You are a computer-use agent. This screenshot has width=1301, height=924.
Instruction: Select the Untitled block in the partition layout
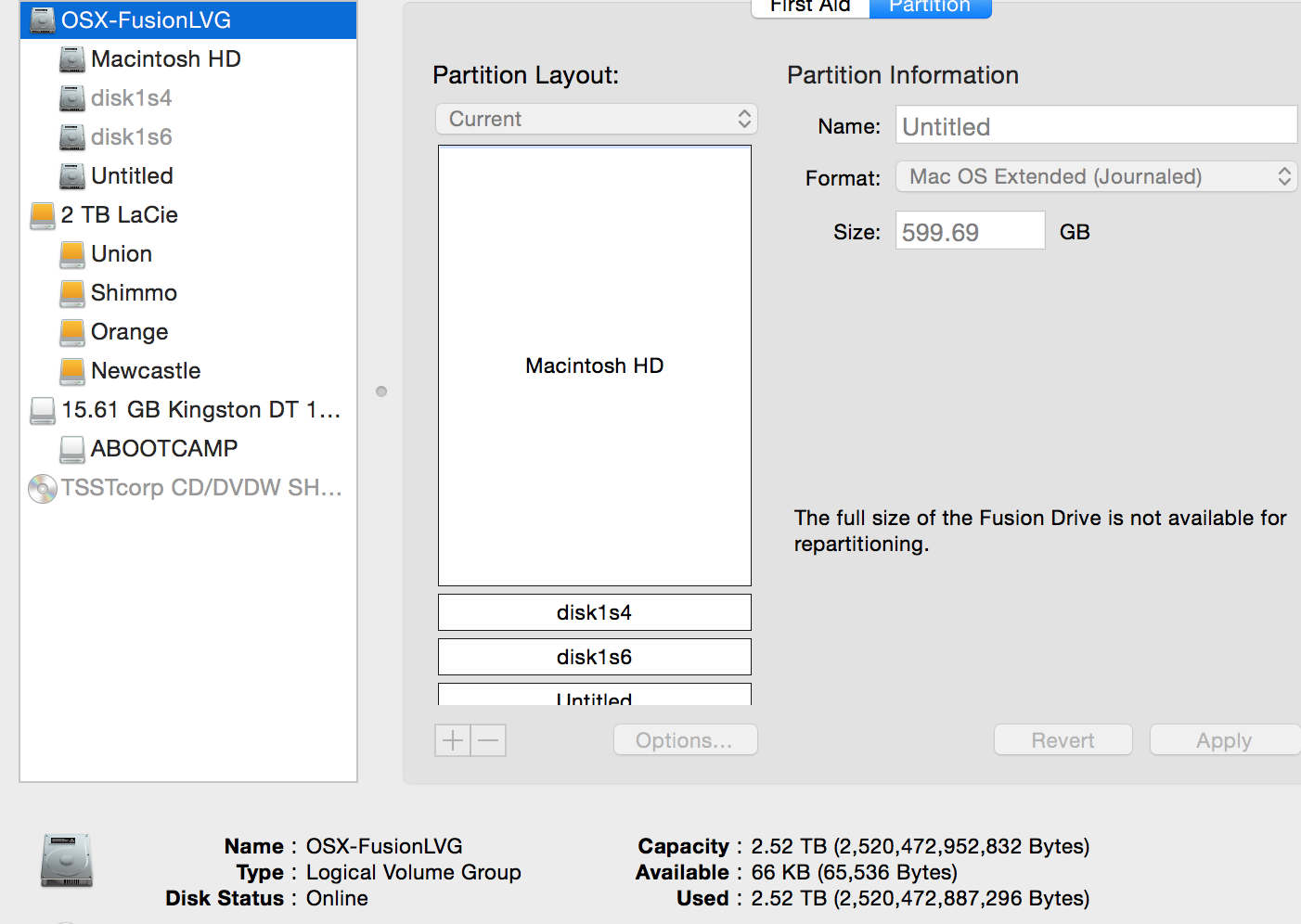595,695
